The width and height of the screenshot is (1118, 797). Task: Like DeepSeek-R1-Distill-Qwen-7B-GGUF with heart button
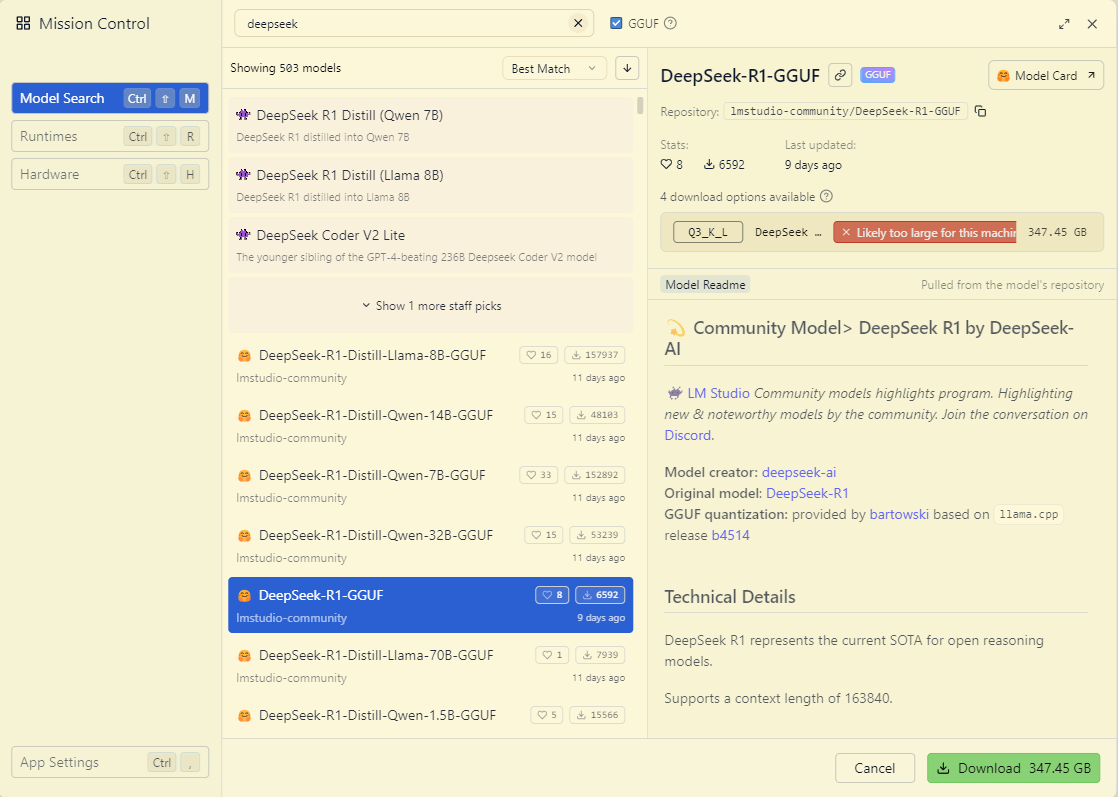coord(540,475)
